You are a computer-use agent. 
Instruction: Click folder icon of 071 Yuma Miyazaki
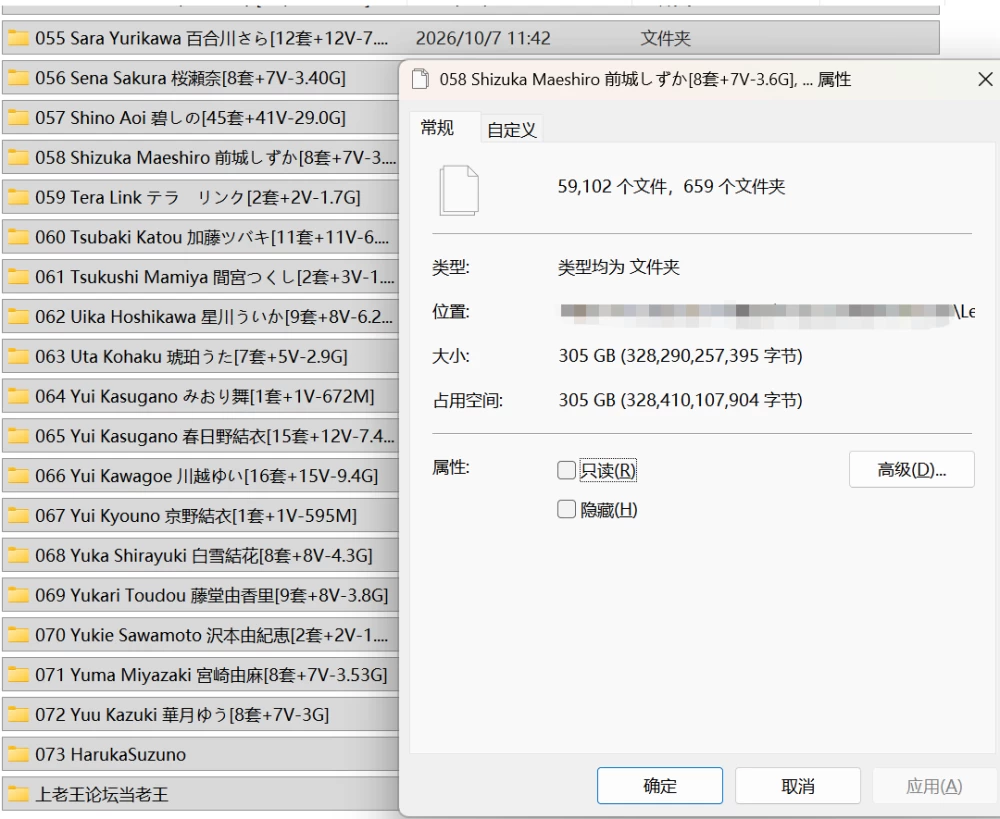pyautogui.click(x=18, y=675)
